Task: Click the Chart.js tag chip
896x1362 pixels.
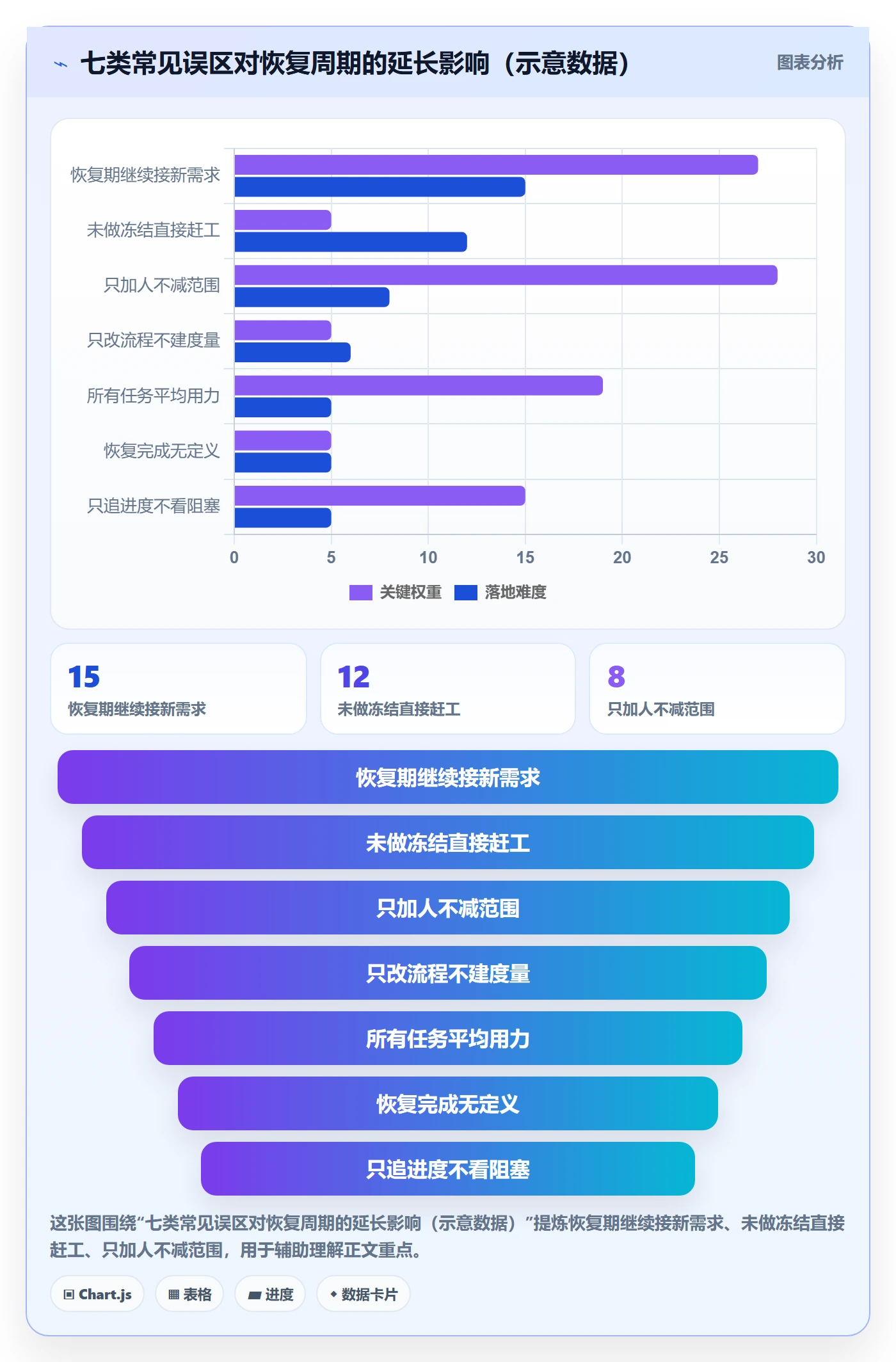Action: tap(97, 1294)
